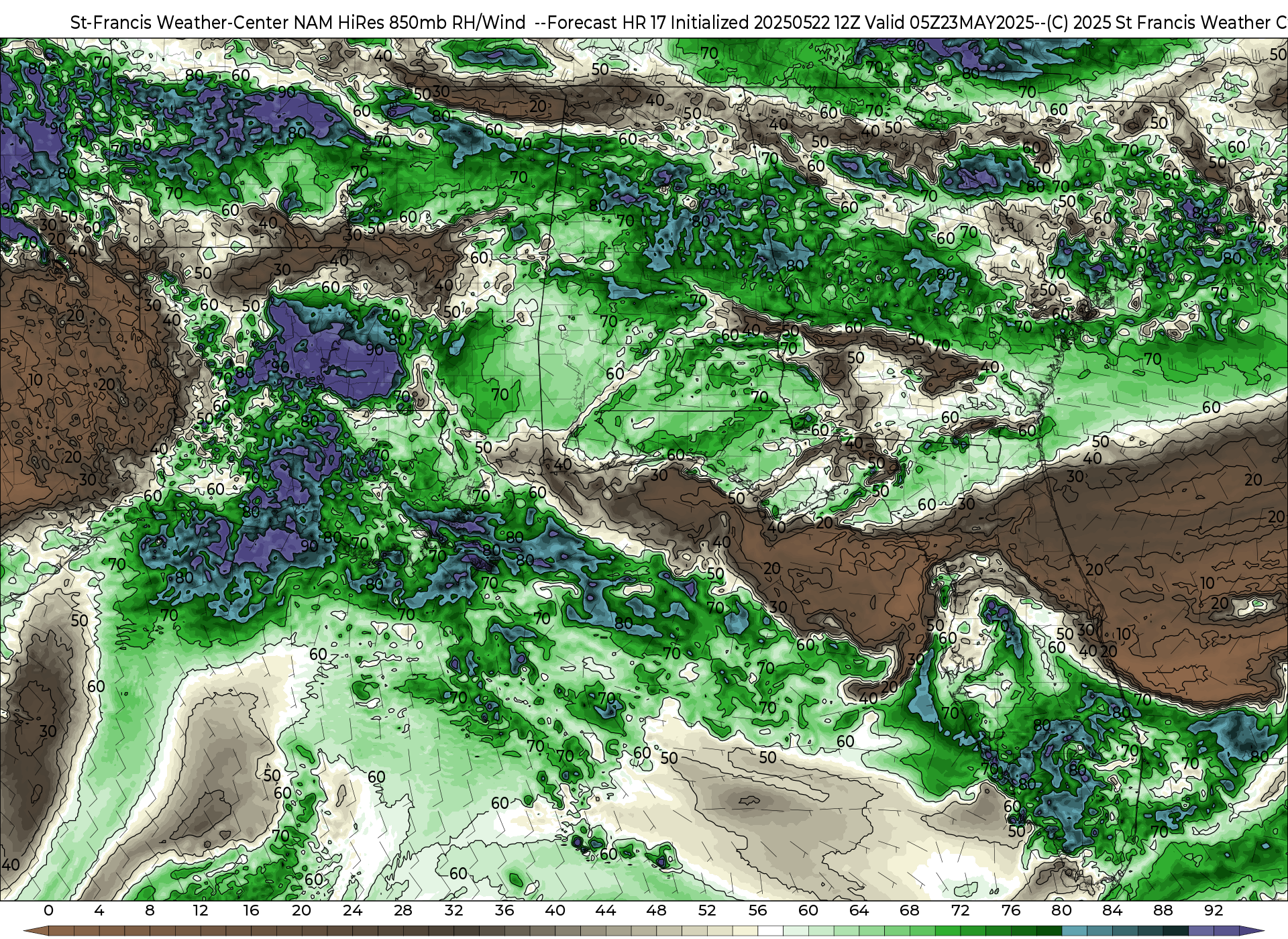This screenshot has height=939, width=1288.
Task: Click the '88' label on the color scale
Action: [x=1163, y=910]
